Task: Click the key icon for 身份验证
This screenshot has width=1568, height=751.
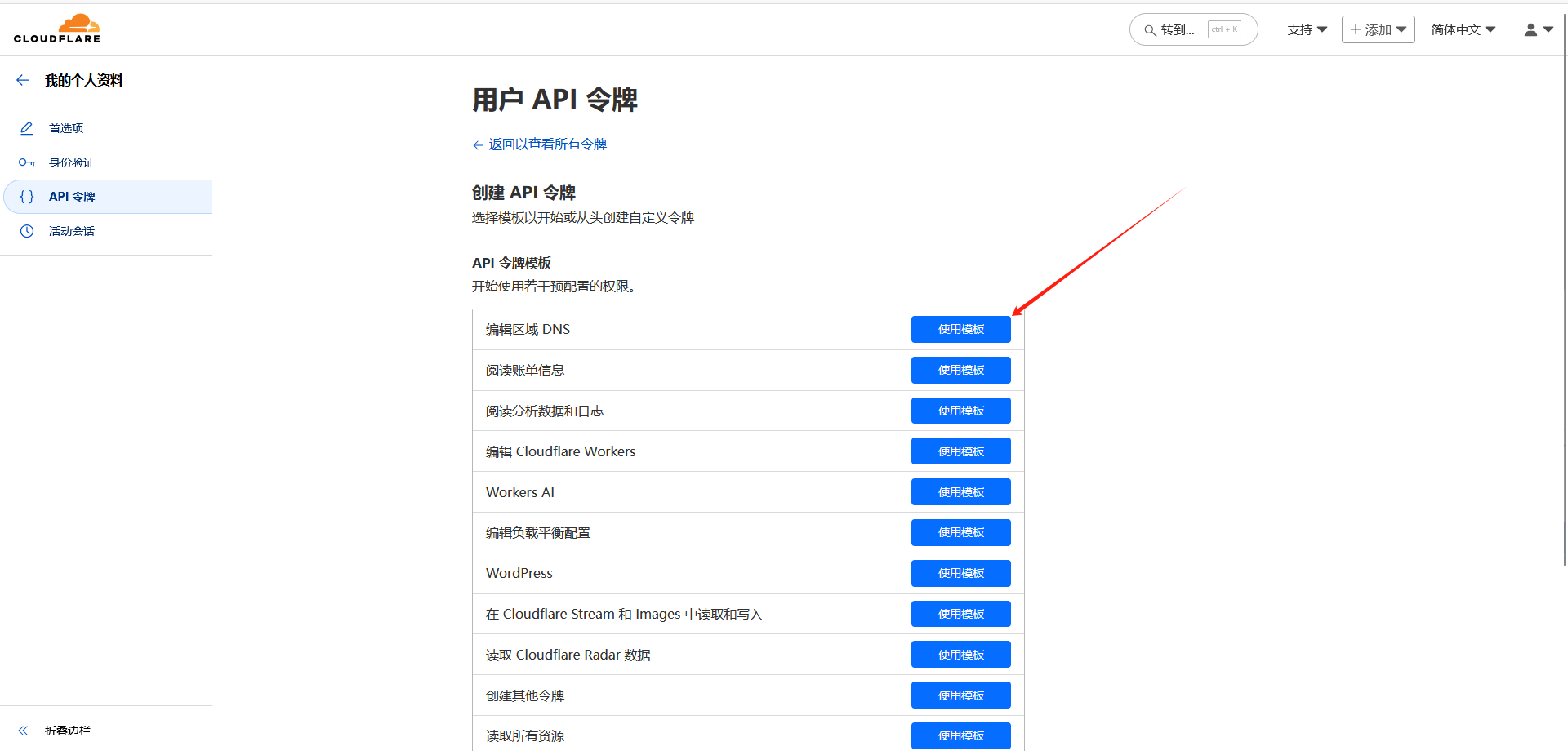Action: pyautogui.click(x=27, y=162)
